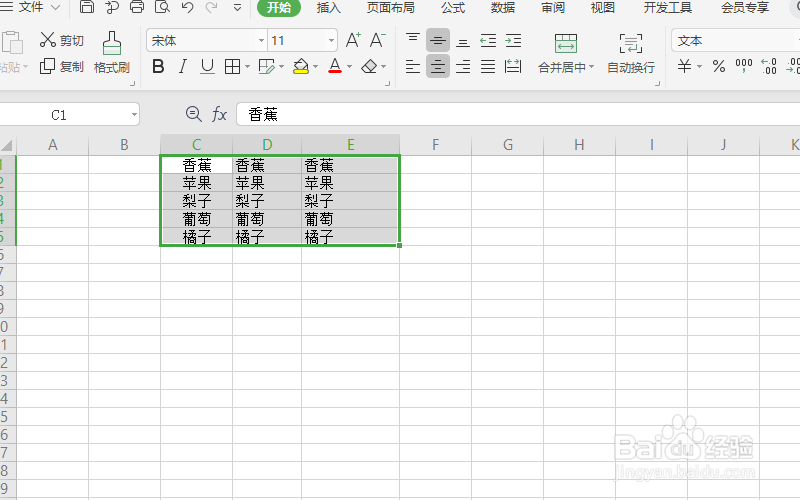Image resolution: width=800 pixels, height=500 pixels.
Task: Enable 自动换行 wrap text
Action: 631,53
